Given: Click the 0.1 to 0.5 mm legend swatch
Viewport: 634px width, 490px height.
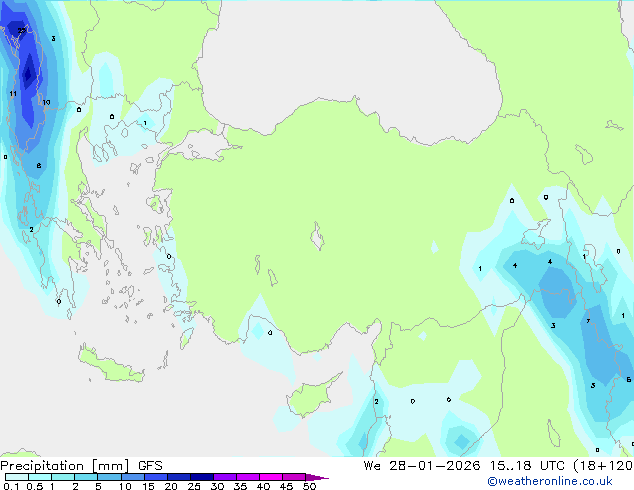Looking at the screenshot, I should [17, 477].
